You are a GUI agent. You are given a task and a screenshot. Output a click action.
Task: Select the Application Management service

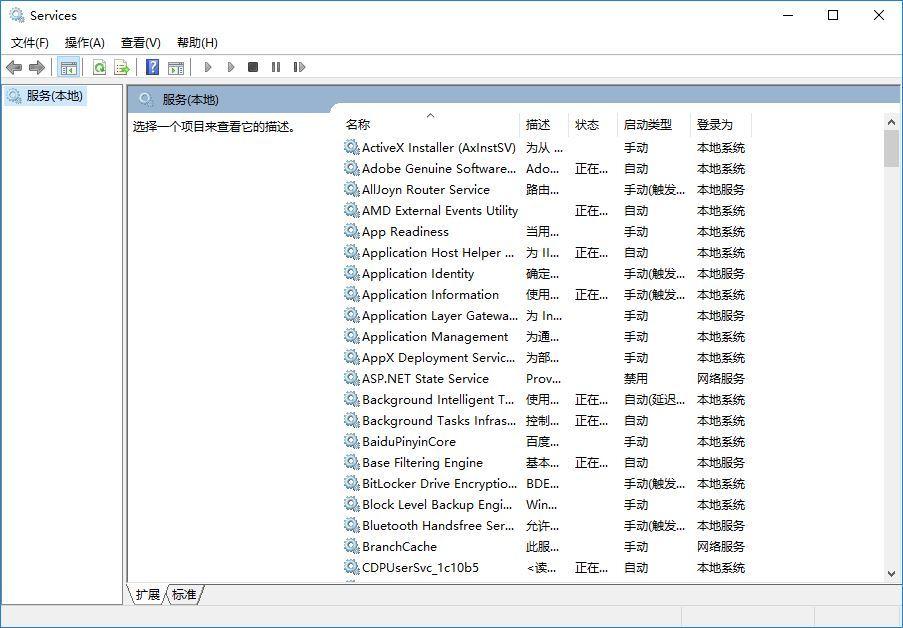pyautogui.click(x=547, y=336)
